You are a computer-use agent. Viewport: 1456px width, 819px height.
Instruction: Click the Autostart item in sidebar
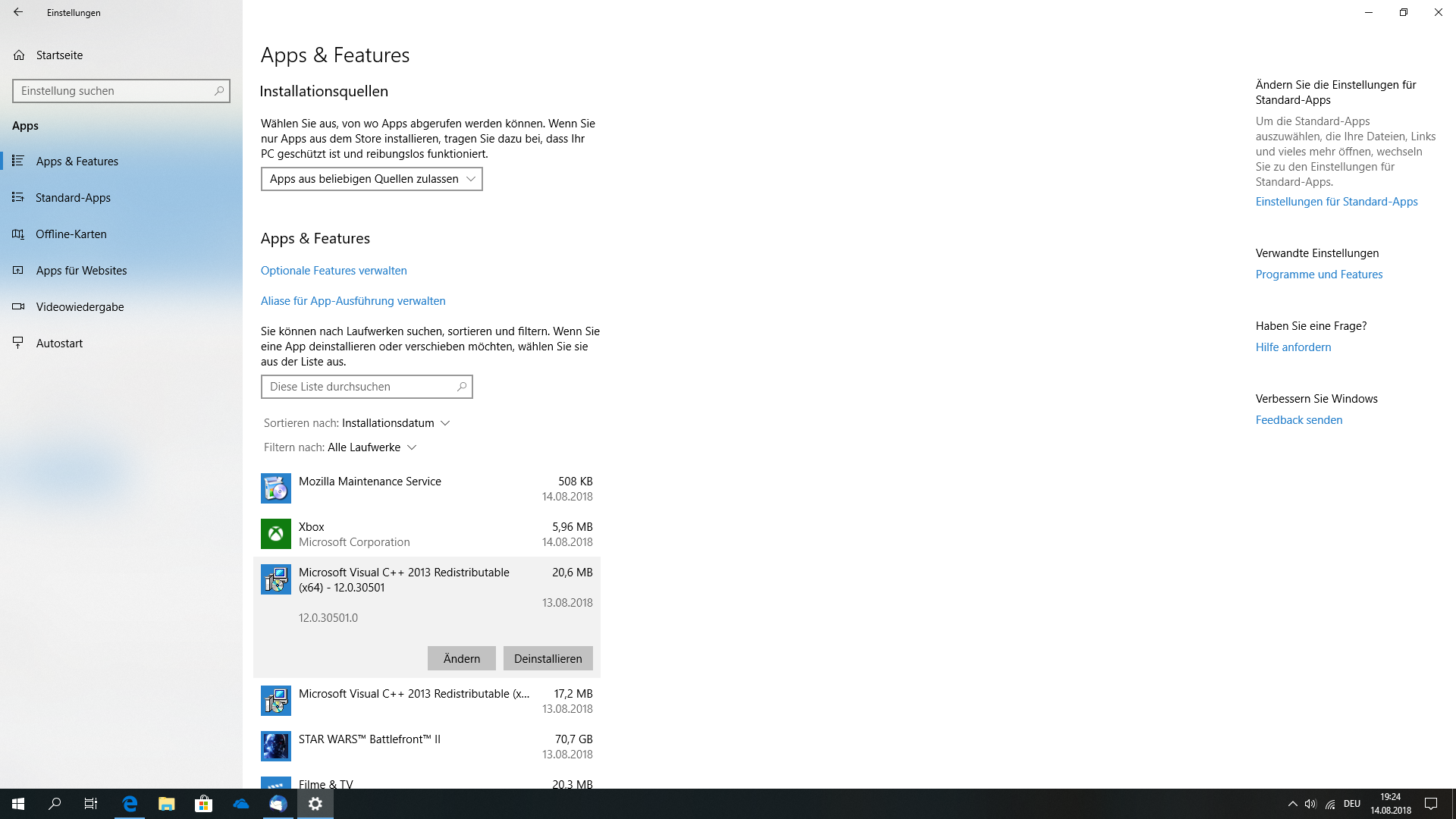pos(59,343)
